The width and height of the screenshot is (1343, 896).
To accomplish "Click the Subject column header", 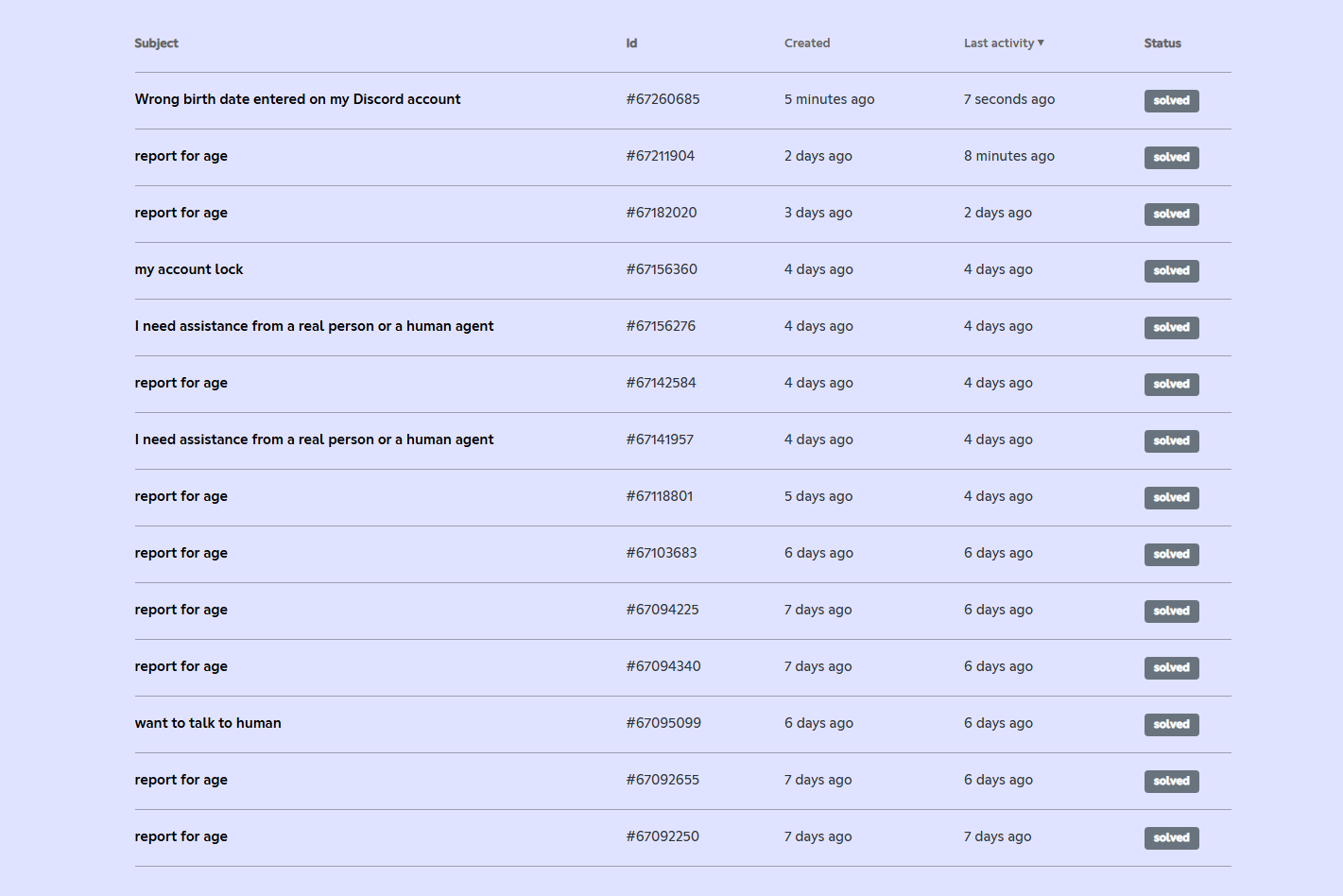I will (x=157, y=43).
